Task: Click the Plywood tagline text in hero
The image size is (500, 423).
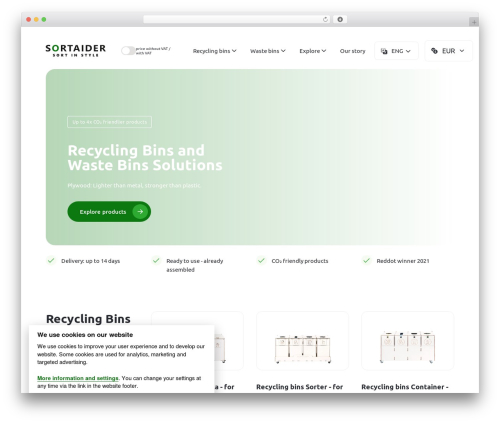Action: click(x=134, y=185)
